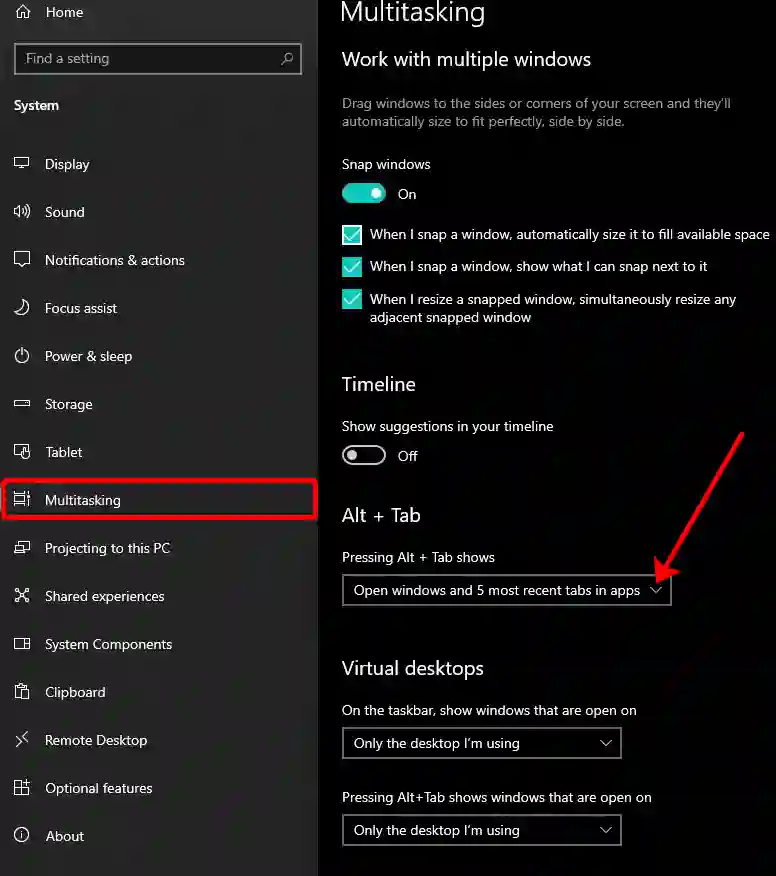Enable Show suggestions in your timeline toggle
776x876 pixels.
[364, 455]
